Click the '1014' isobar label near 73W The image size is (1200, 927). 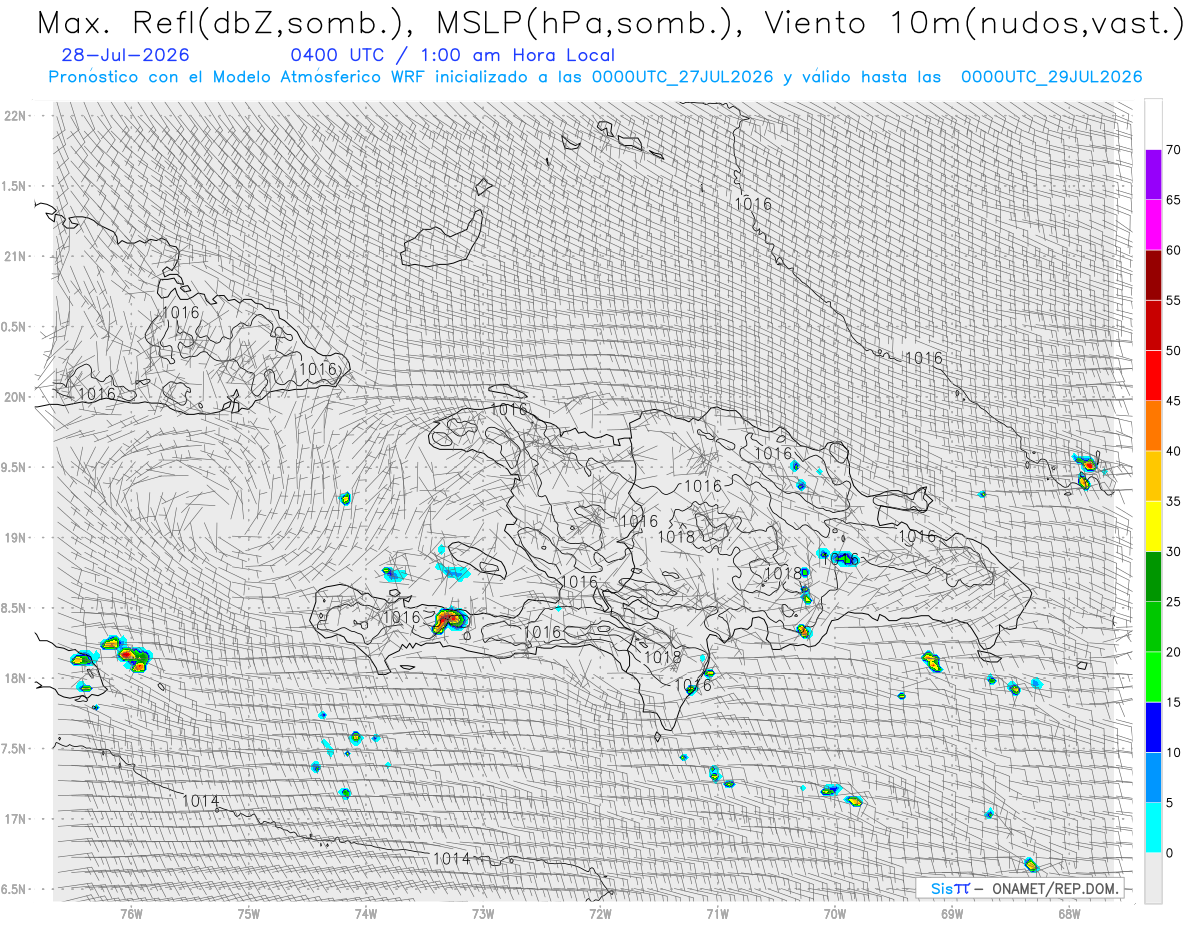point(452,858)
